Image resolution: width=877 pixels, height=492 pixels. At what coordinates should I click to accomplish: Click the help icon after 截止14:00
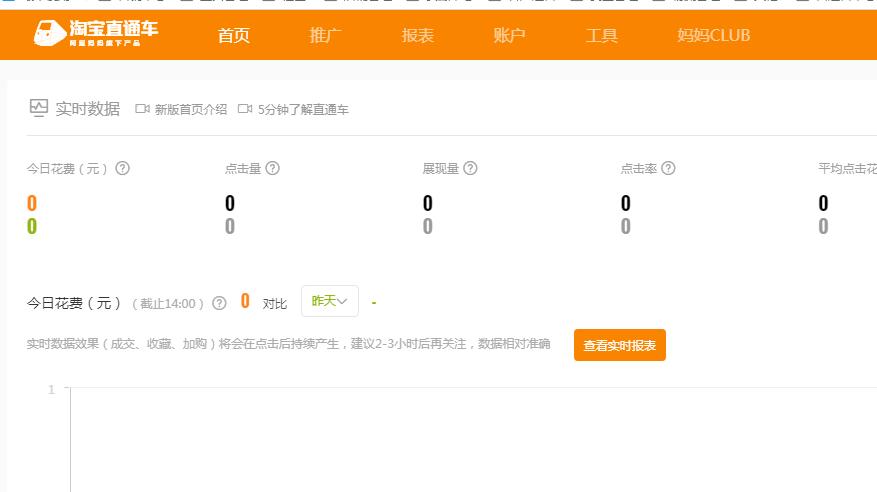point(219,303)
